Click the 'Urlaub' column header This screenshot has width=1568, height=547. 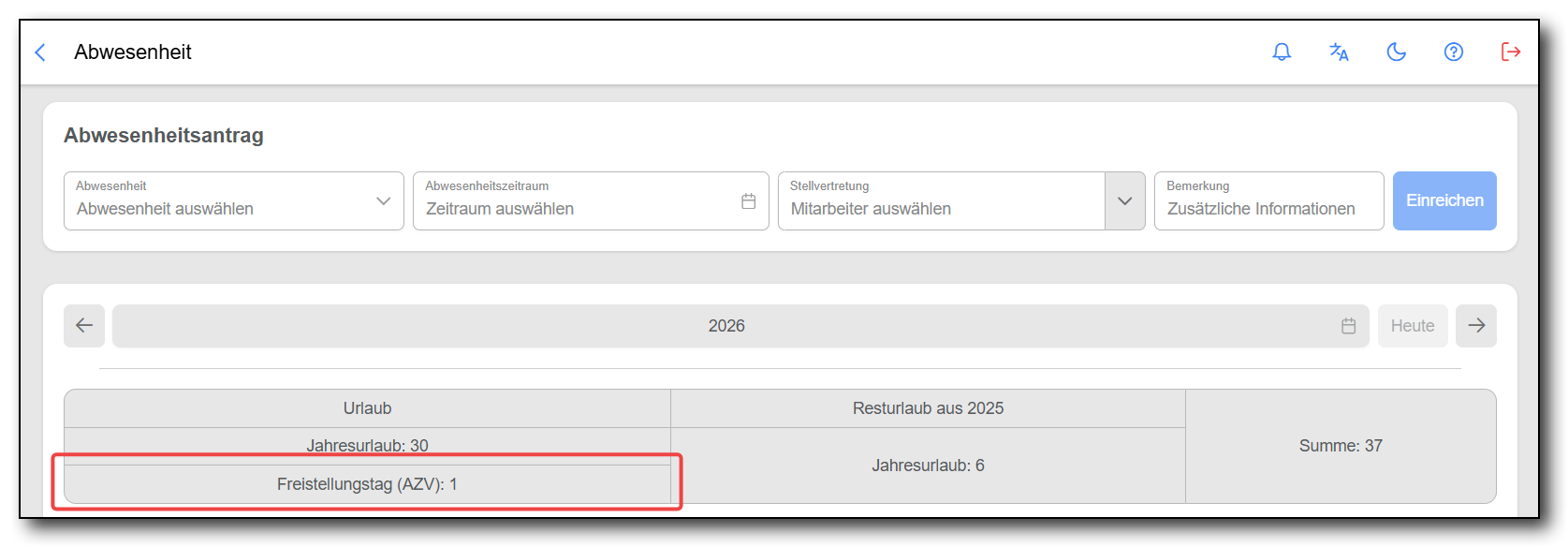tap(367, 408)
